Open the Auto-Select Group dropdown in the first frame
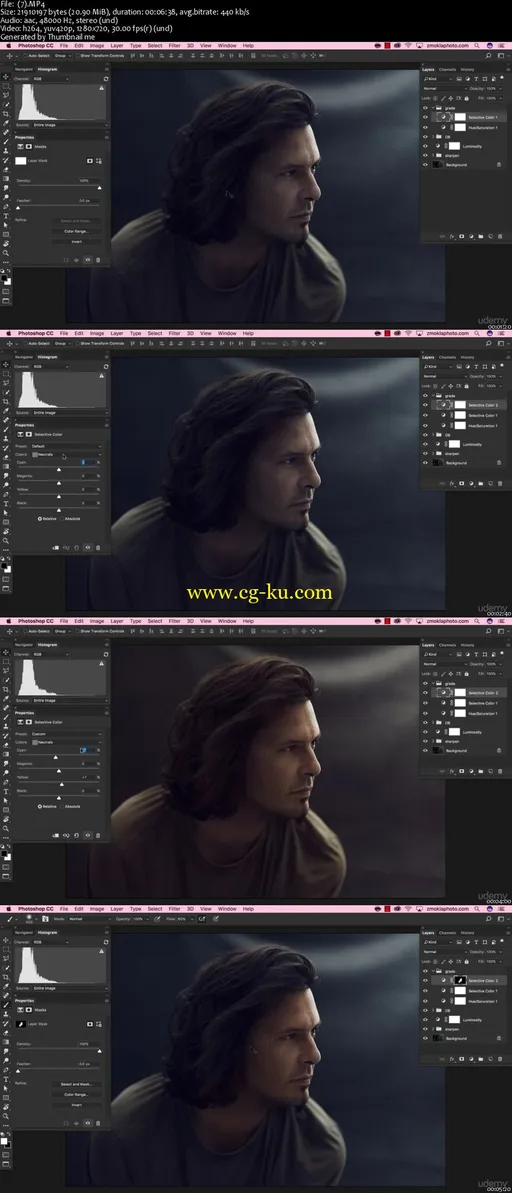This screenshot has height=1193, width=512. (x=62, y=56)
